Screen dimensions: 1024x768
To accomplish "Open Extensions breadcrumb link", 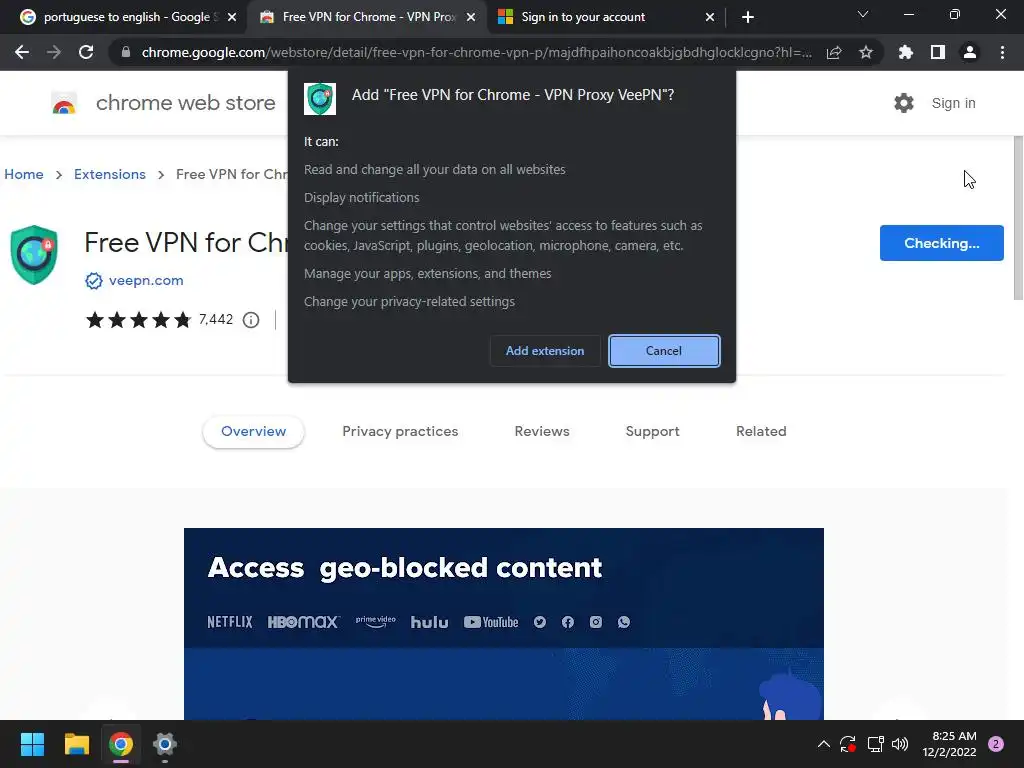I will [x=110, y=174].
